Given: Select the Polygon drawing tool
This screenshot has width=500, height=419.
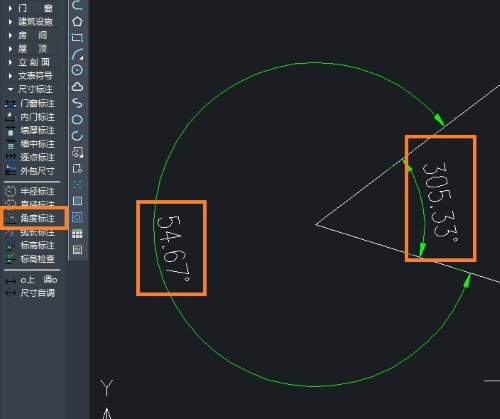Looking at the screenshot, I should click(x=77, y=22).
